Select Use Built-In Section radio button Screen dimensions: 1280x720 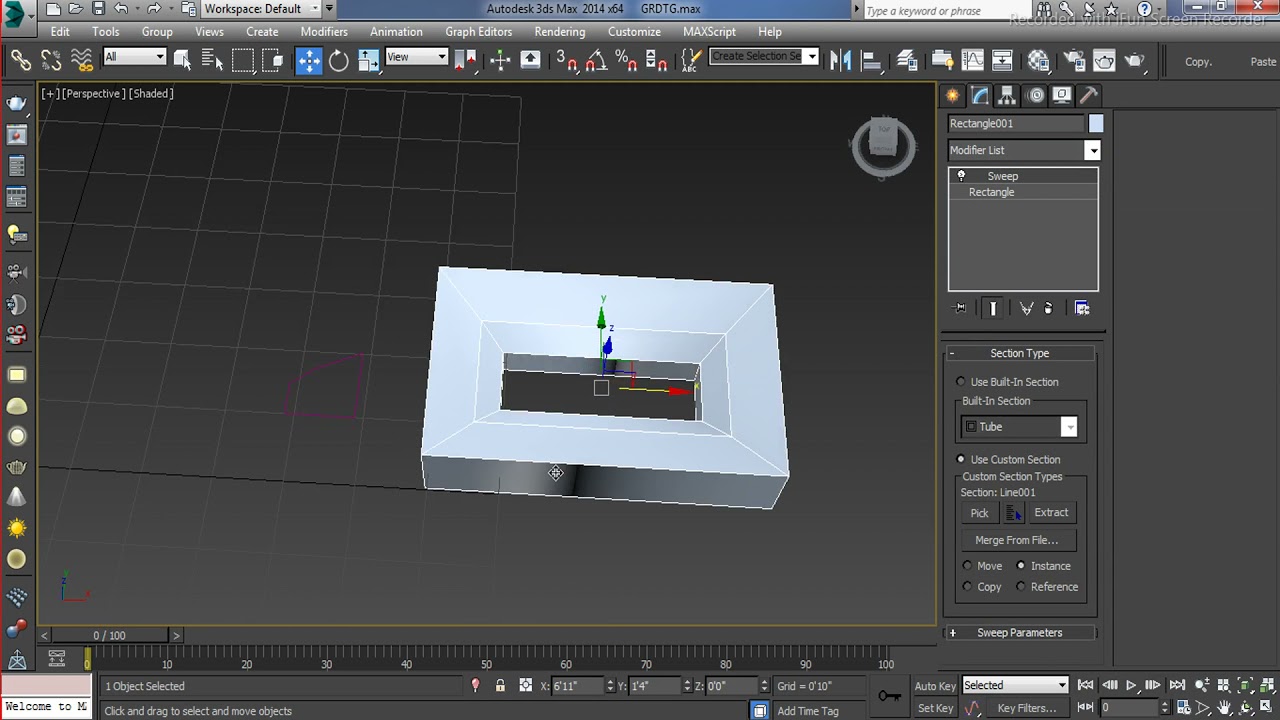[962, 382]
